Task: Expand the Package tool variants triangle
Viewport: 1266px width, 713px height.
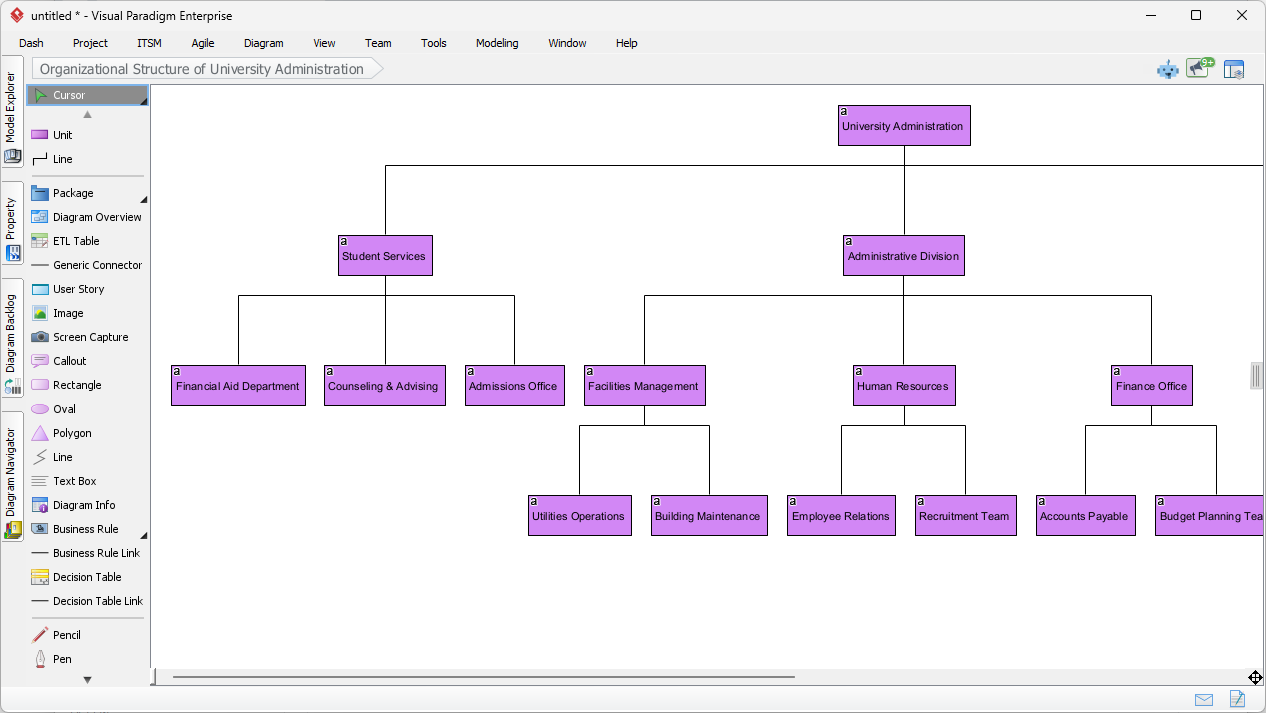Action: coord(144,197)
